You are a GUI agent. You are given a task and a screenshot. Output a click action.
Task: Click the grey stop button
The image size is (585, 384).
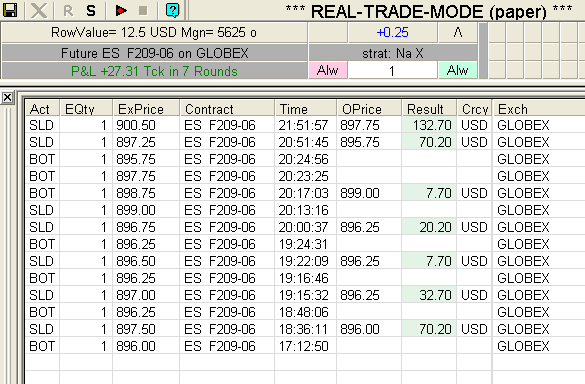(x=143, y=10)
